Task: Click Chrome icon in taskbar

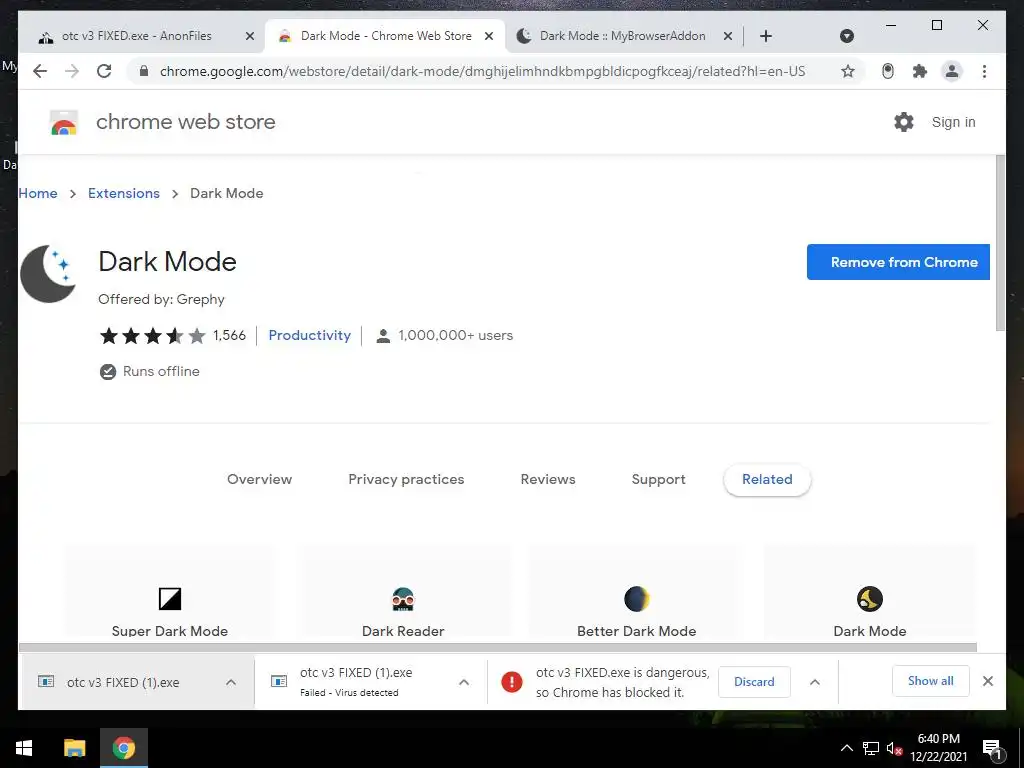Action: tap(123, 748)
